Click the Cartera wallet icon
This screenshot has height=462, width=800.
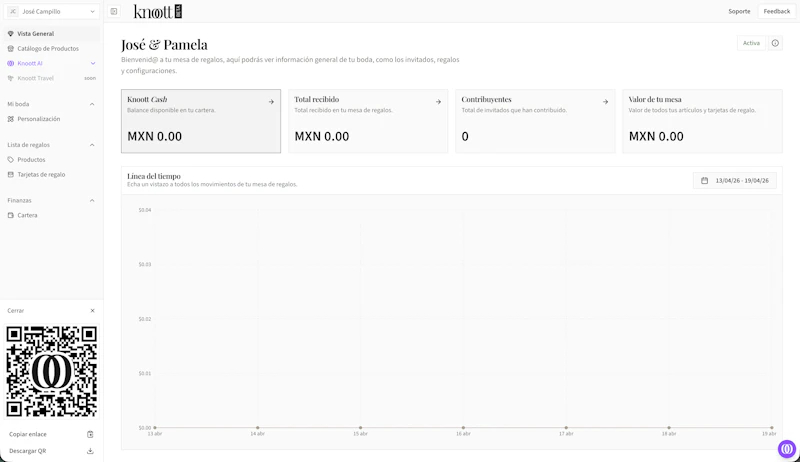11,215
